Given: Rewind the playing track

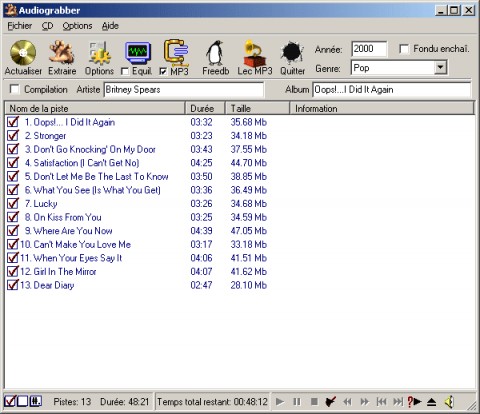Looking at the screenshot, I should tap(347, 402).
